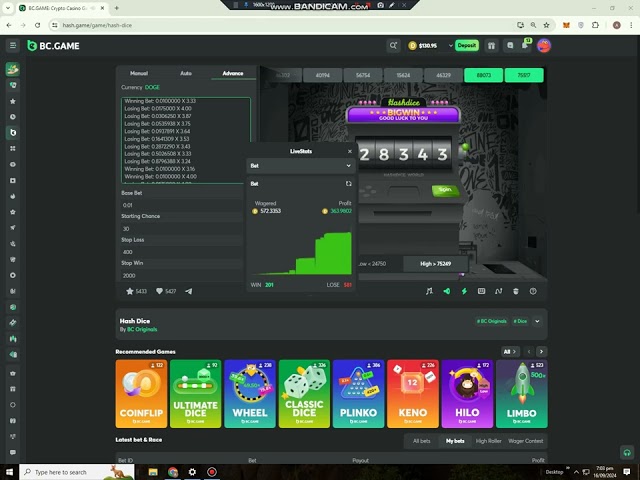Click the heart like icon
The height and width of the screenshot is (480, 640).
pyautogui.click(x=158, y=291)
